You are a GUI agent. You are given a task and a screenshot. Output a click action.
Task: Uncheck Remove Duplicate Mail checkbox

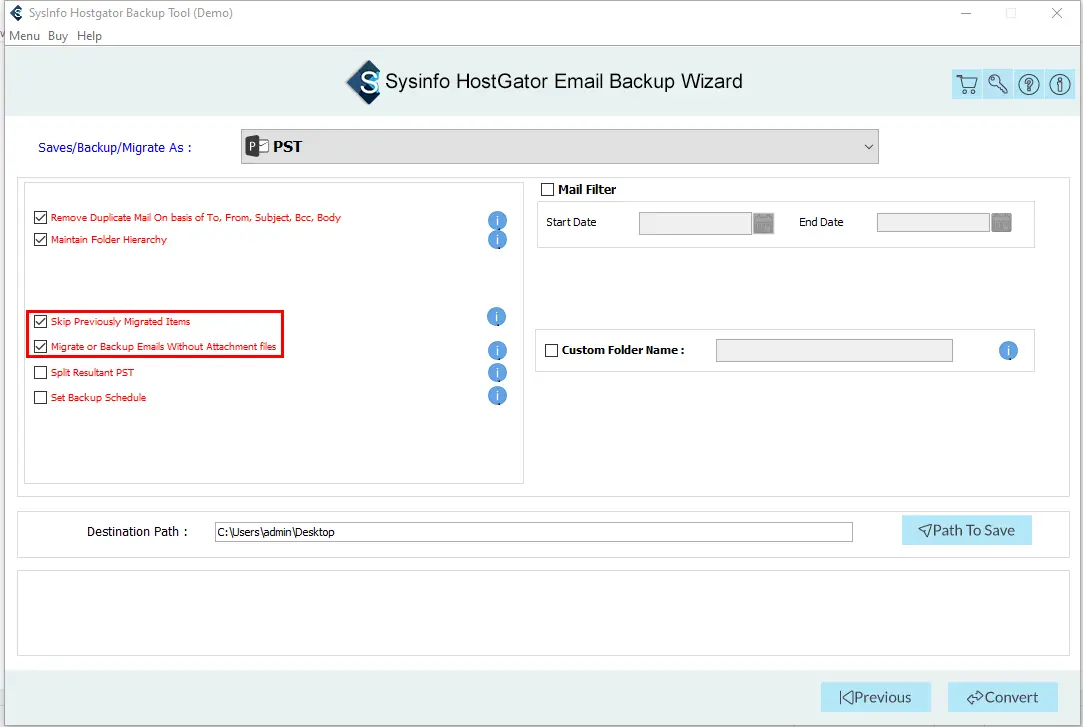[41, 217]
